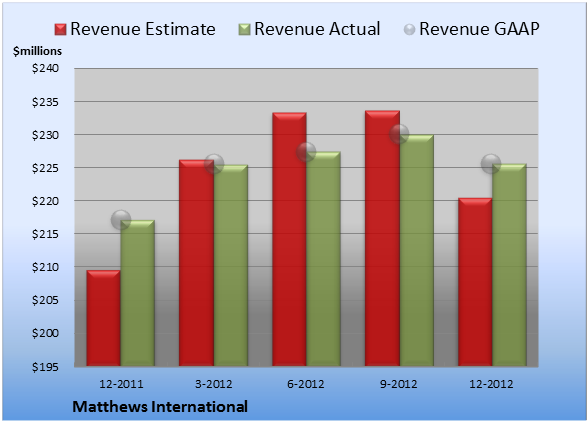Select the red estimate bar for 12-2011

(x=104, y=318)
